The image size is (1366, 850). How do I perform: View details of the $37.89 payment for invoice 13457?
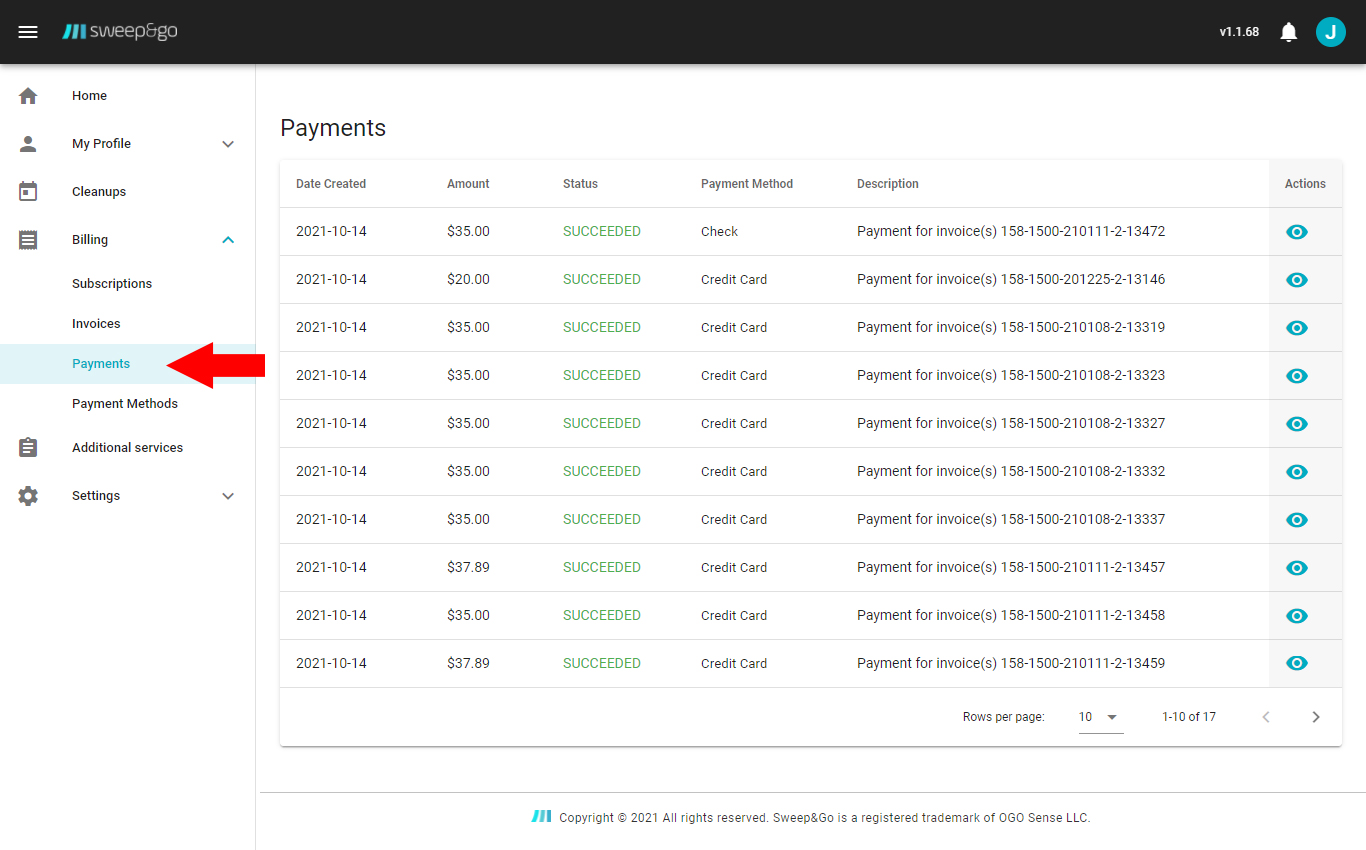click(1296, 567)
